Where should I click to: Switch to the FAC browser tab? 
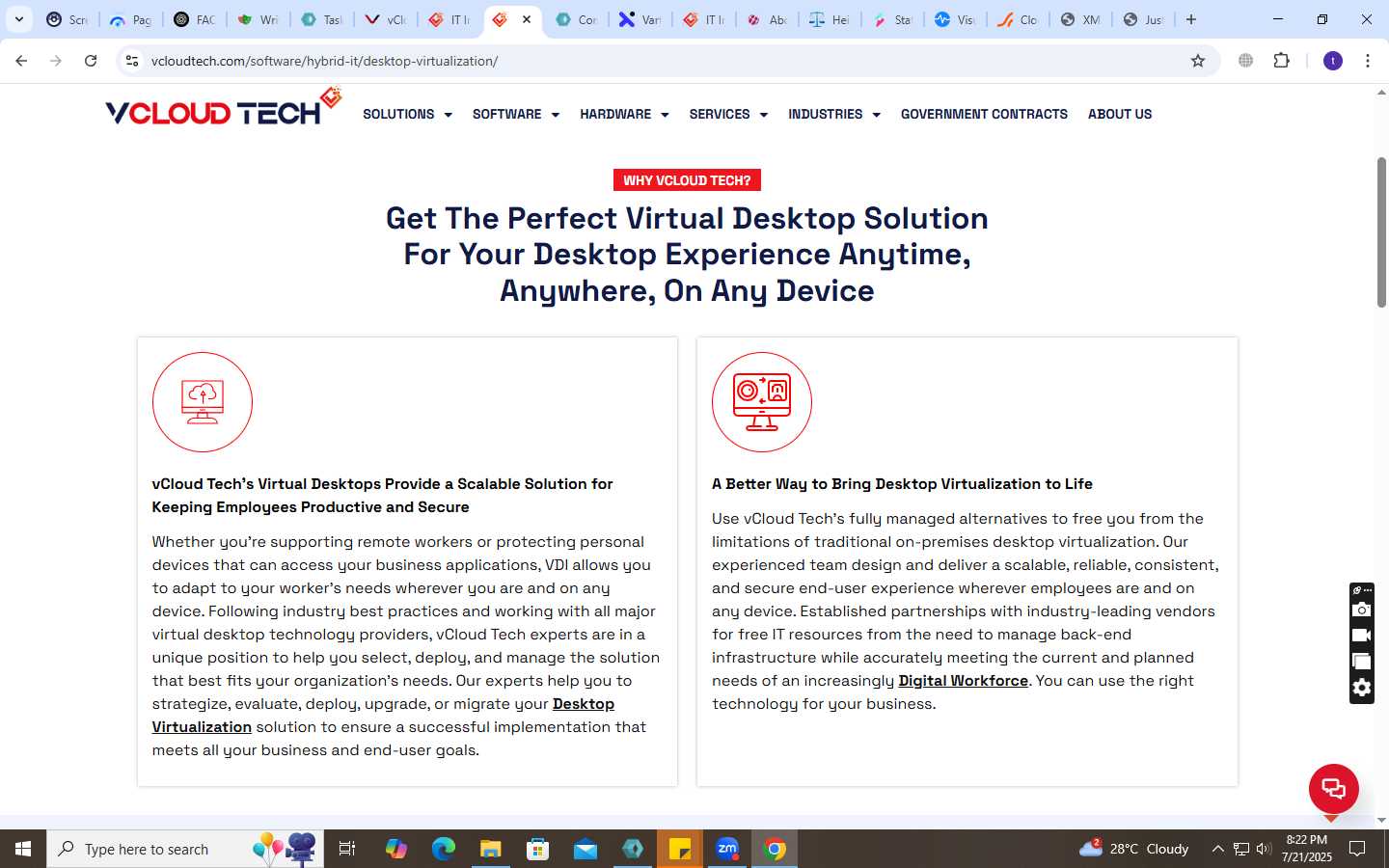194,19
